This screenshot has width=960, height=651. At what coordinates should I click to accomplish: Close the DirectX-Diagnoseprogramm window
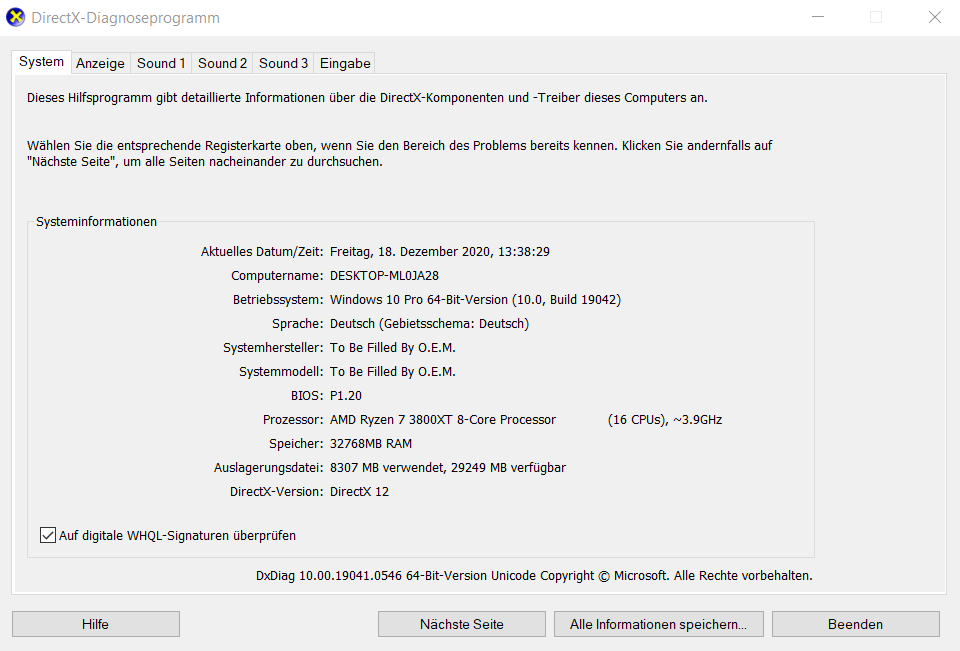[934, 17]
